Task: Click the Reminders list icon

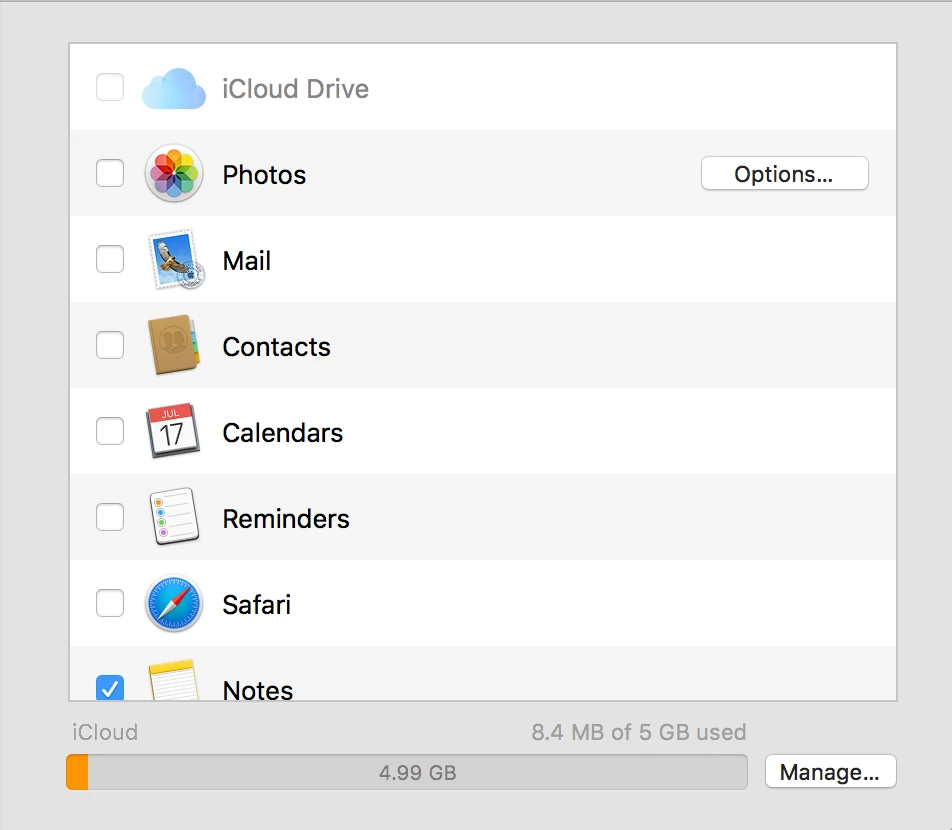Action: (x=174, y=516)
